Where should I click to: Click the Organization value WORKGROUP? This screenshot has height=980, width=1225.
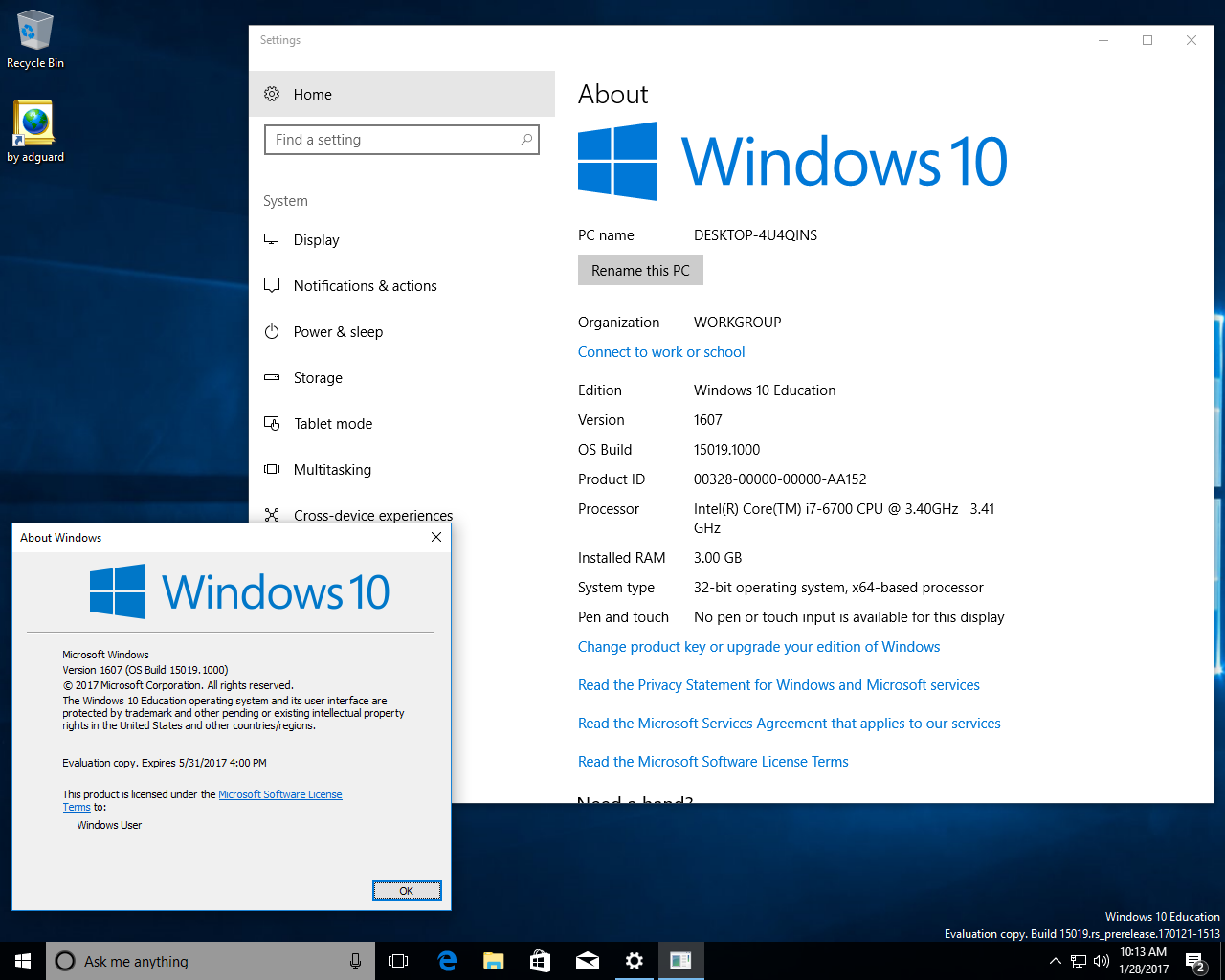[738, 323]
